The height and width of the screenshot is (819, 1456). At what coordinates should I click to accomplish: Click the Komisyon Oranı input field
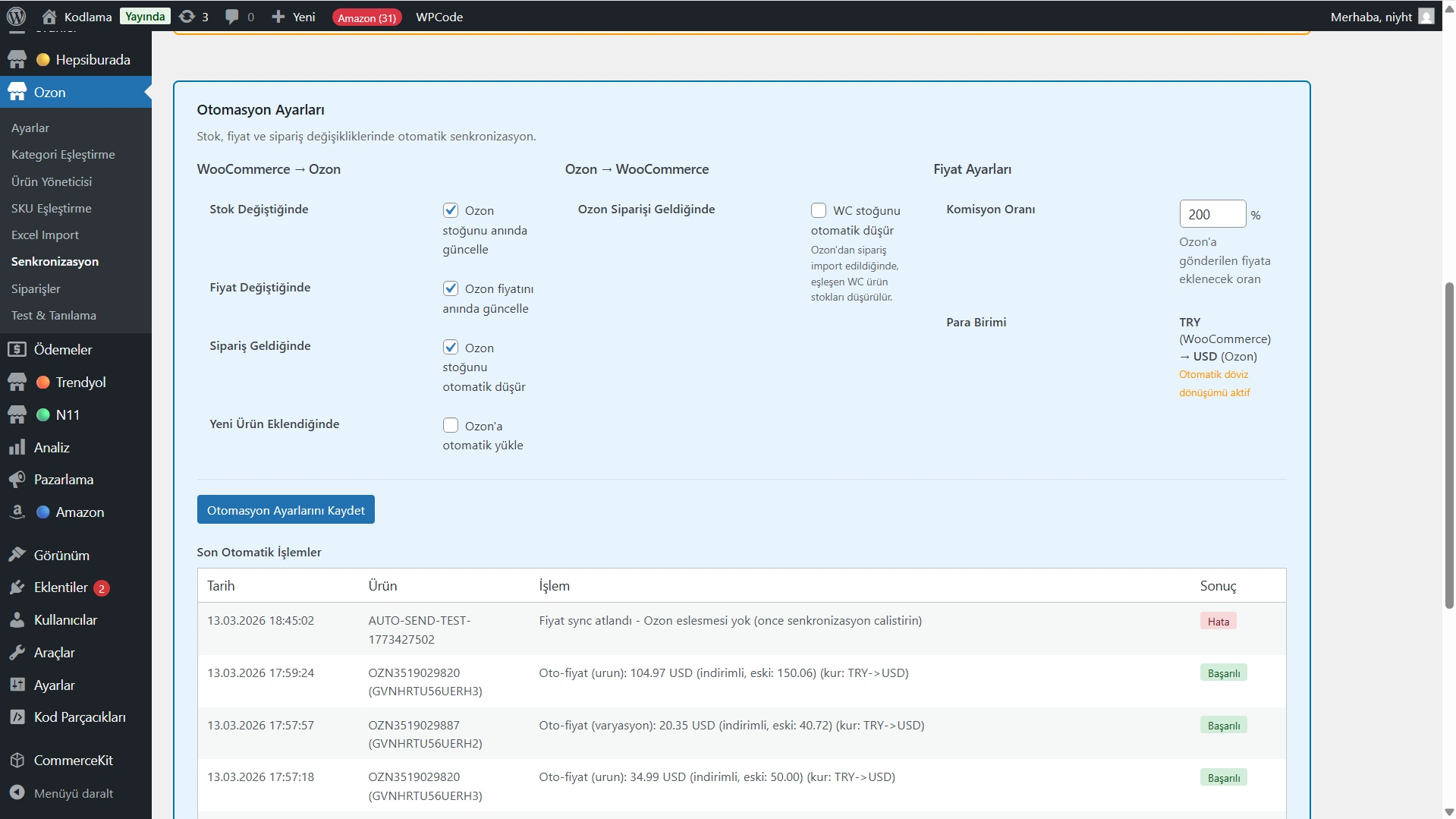1212,215
